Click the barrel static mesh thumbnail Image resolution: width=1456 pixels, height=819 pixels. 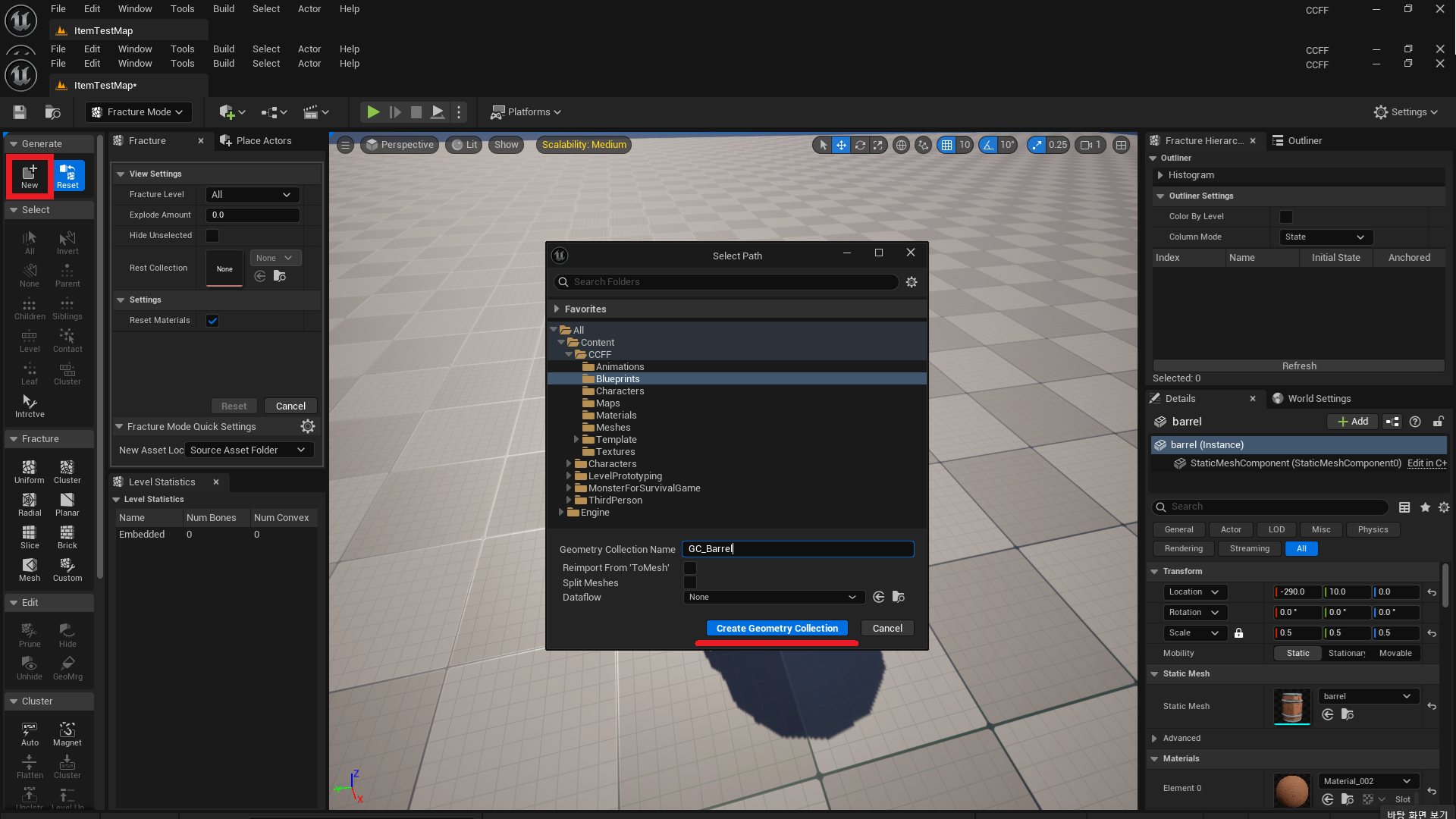point(1291,707)
